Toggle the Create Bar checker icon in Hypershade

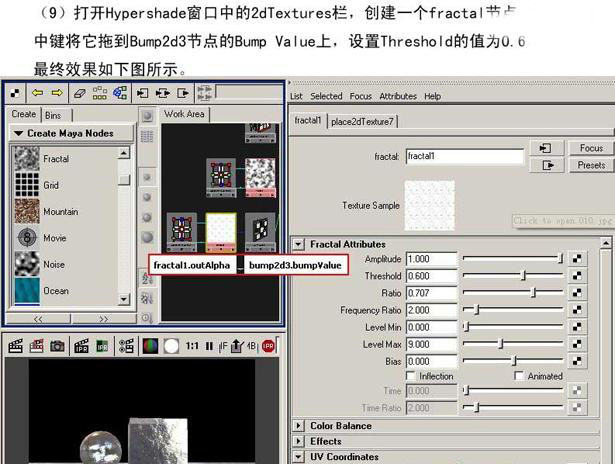point(15,93)
